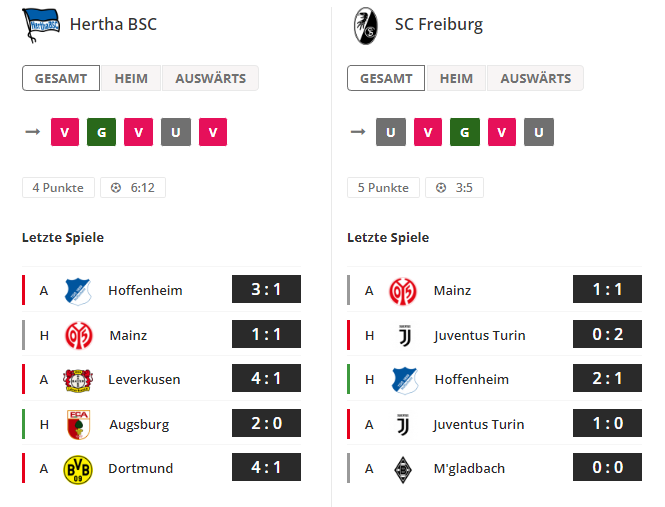The height and width of the screenshot is (507, 665).
Task: Click the green G form badge for Hertha
Action: (101, 132)
